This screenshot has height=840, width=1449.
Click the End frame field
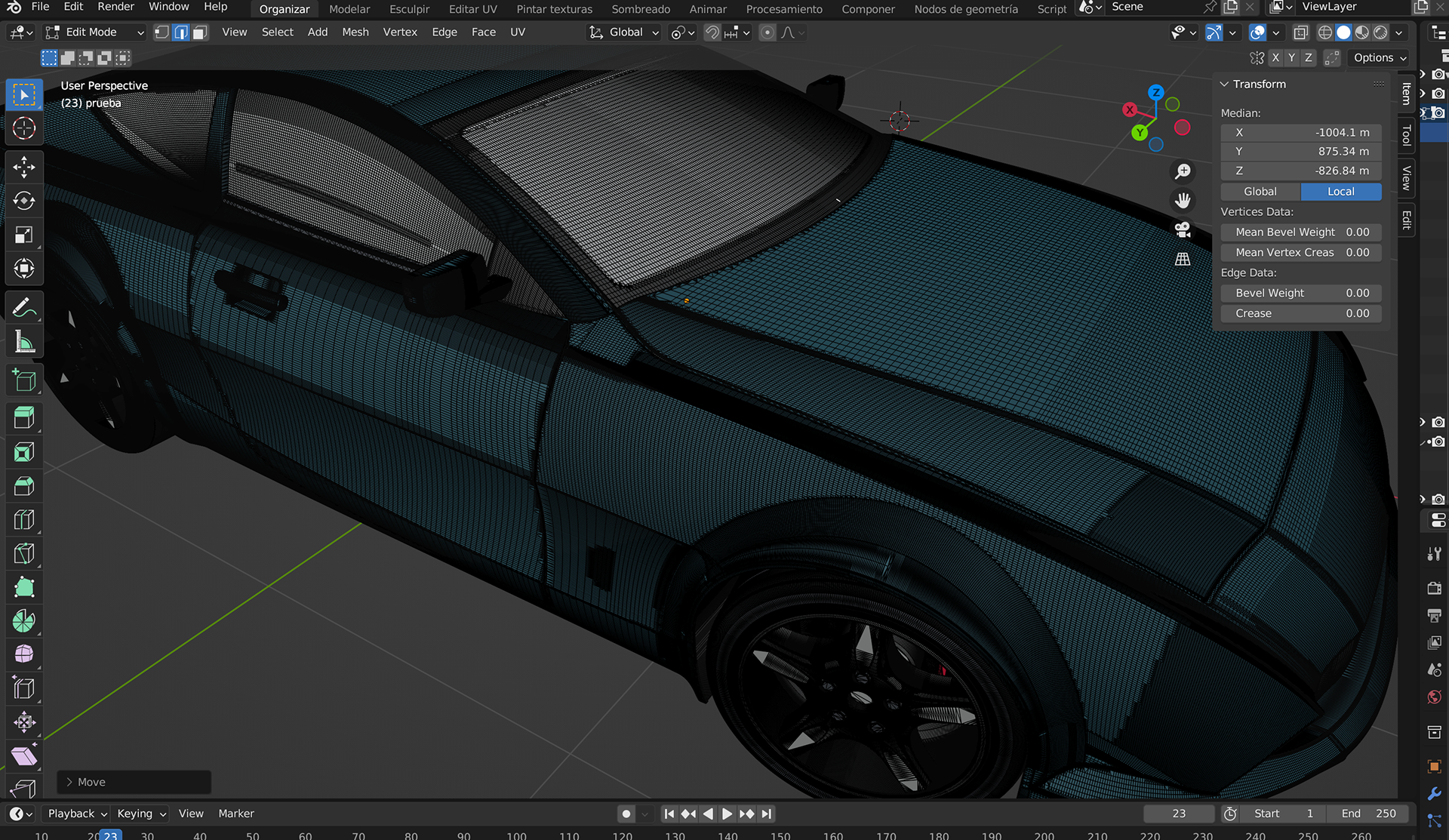(x=1368, y=814)
